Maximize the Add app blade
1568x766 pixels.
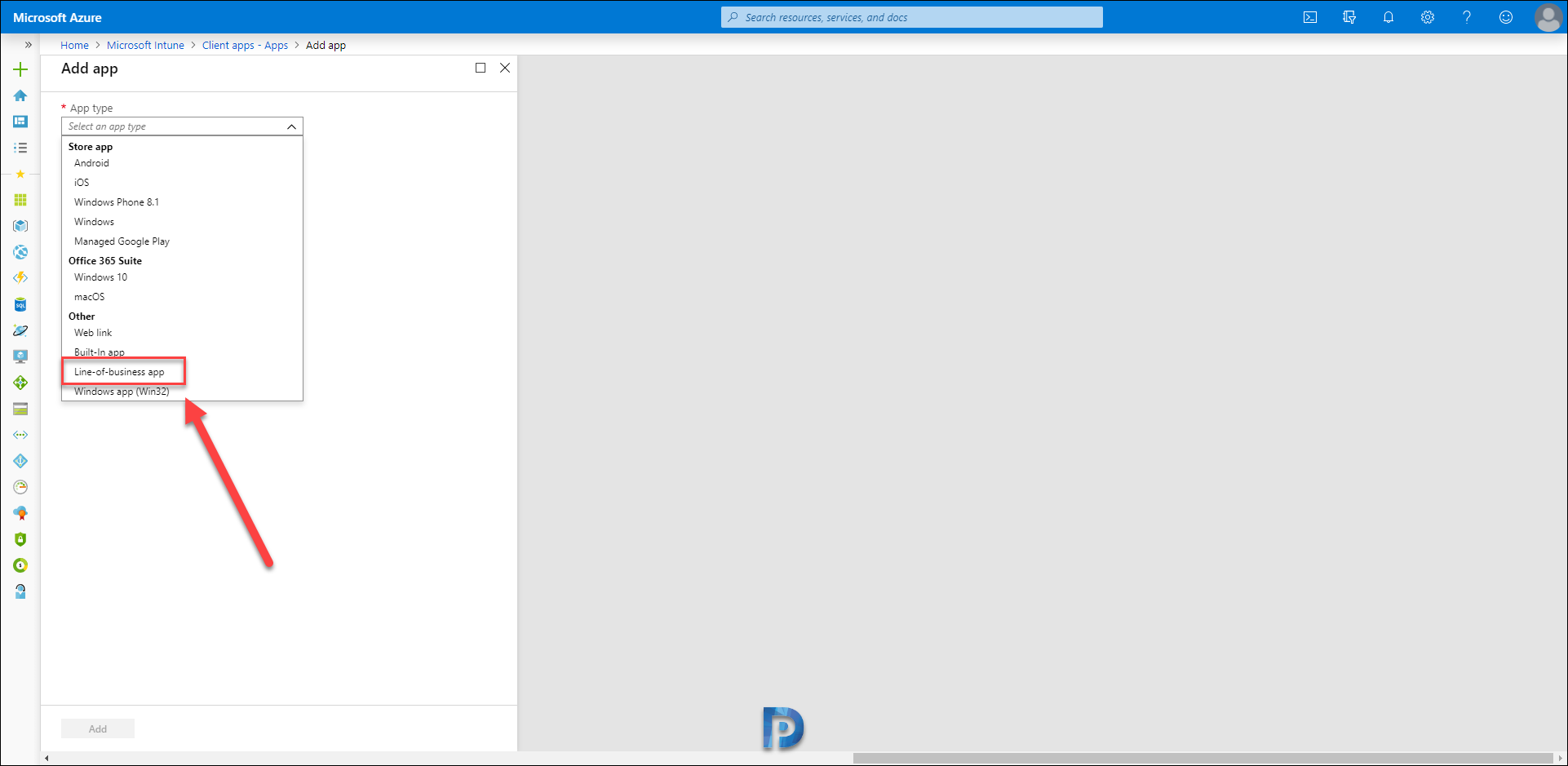[x=481, y=68]
